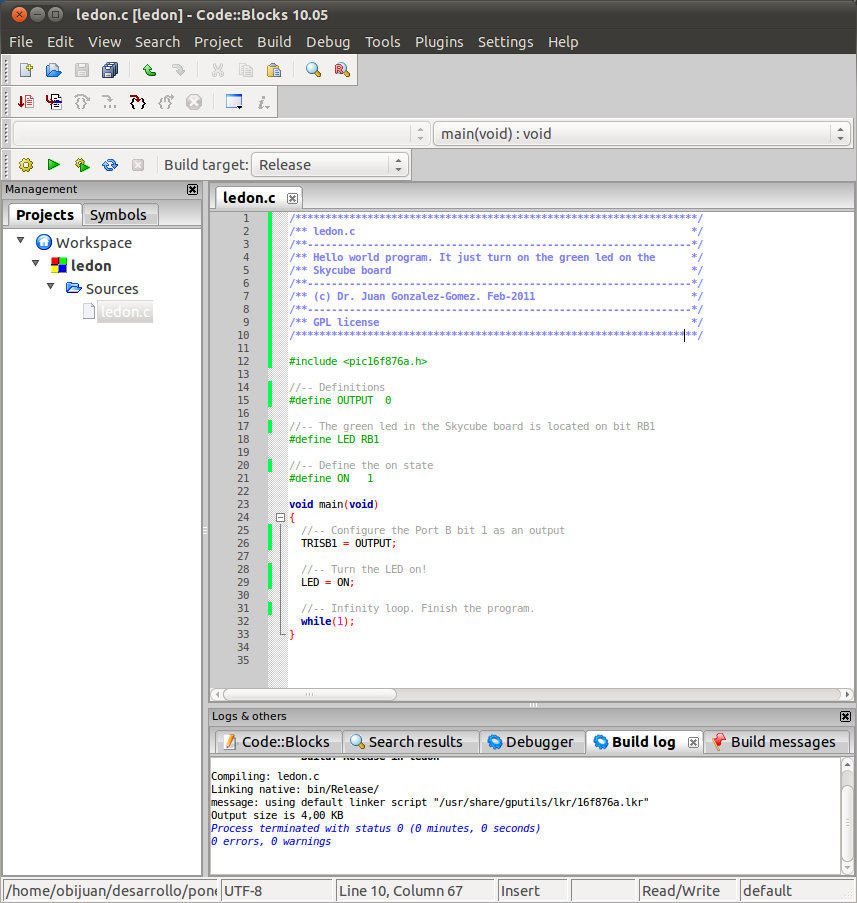Click the Build and run icon

(82, 165)
